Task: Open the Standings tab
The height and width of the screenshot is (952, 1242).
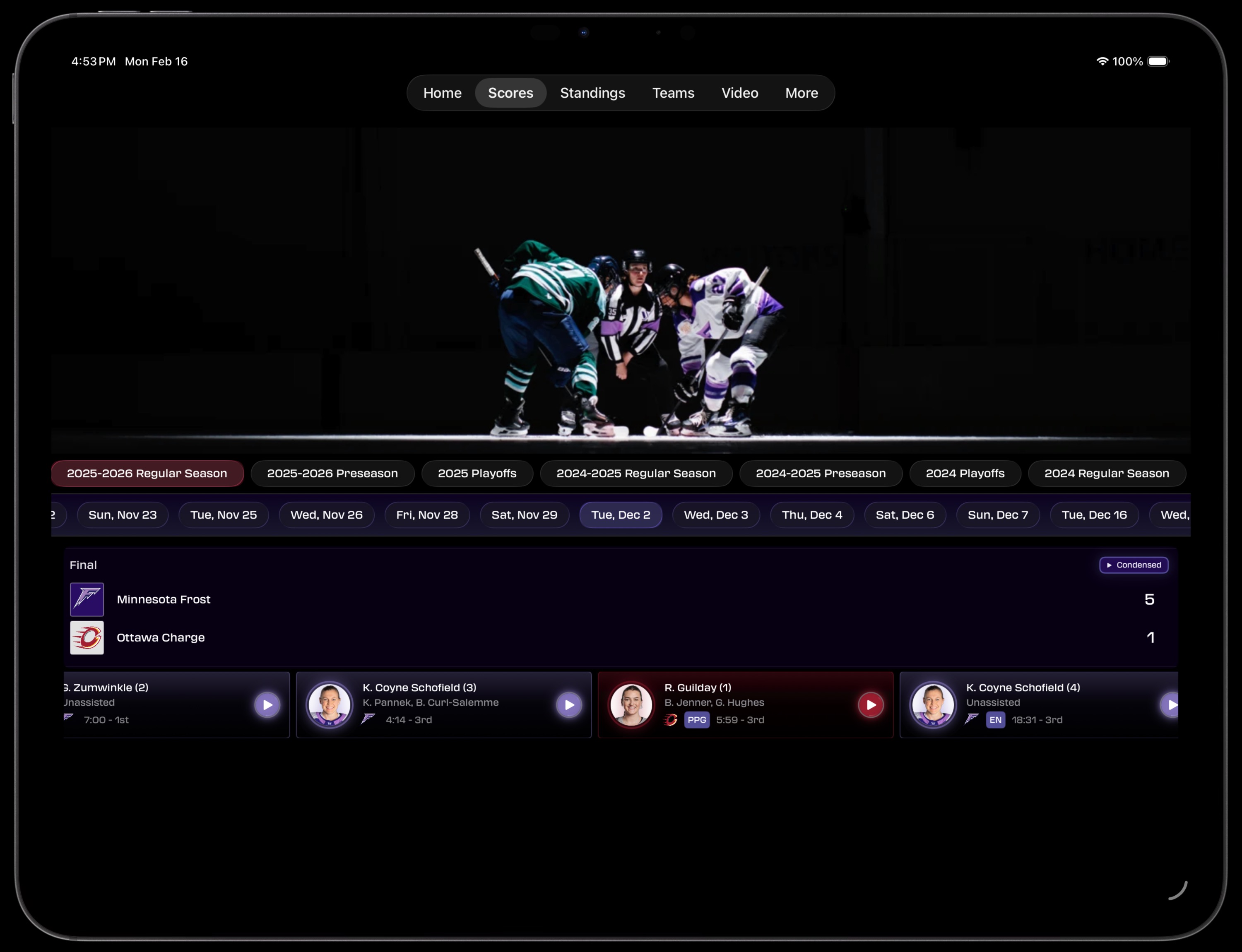Action: [592, 93]
